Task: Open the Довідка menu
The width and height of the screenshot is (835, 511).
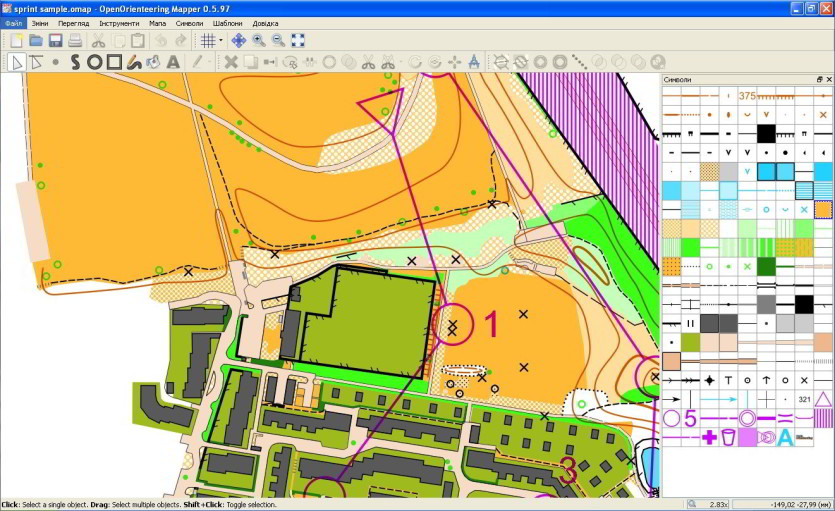Action: pyautogui.click(x=265, y=23)
